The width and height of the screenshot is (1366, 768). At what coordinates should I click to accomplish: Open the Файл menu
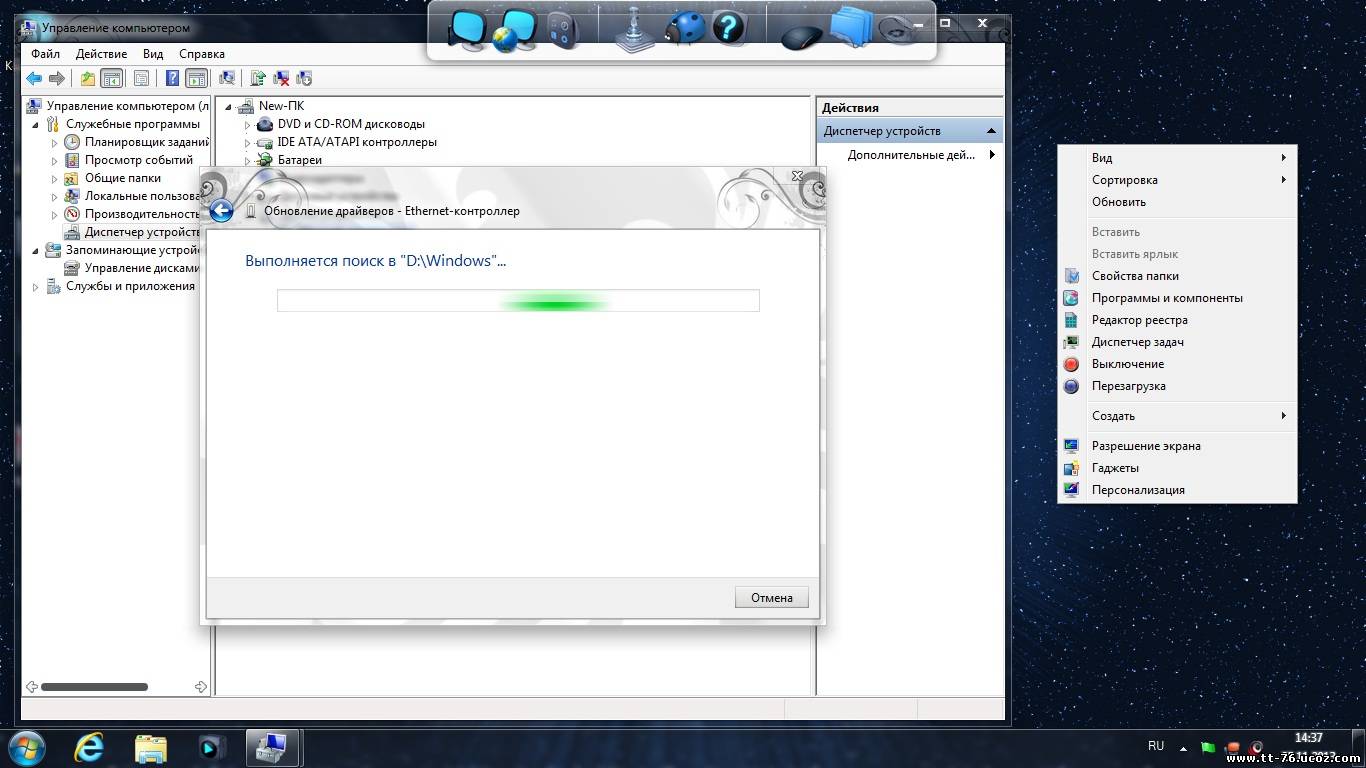[45, 54]
